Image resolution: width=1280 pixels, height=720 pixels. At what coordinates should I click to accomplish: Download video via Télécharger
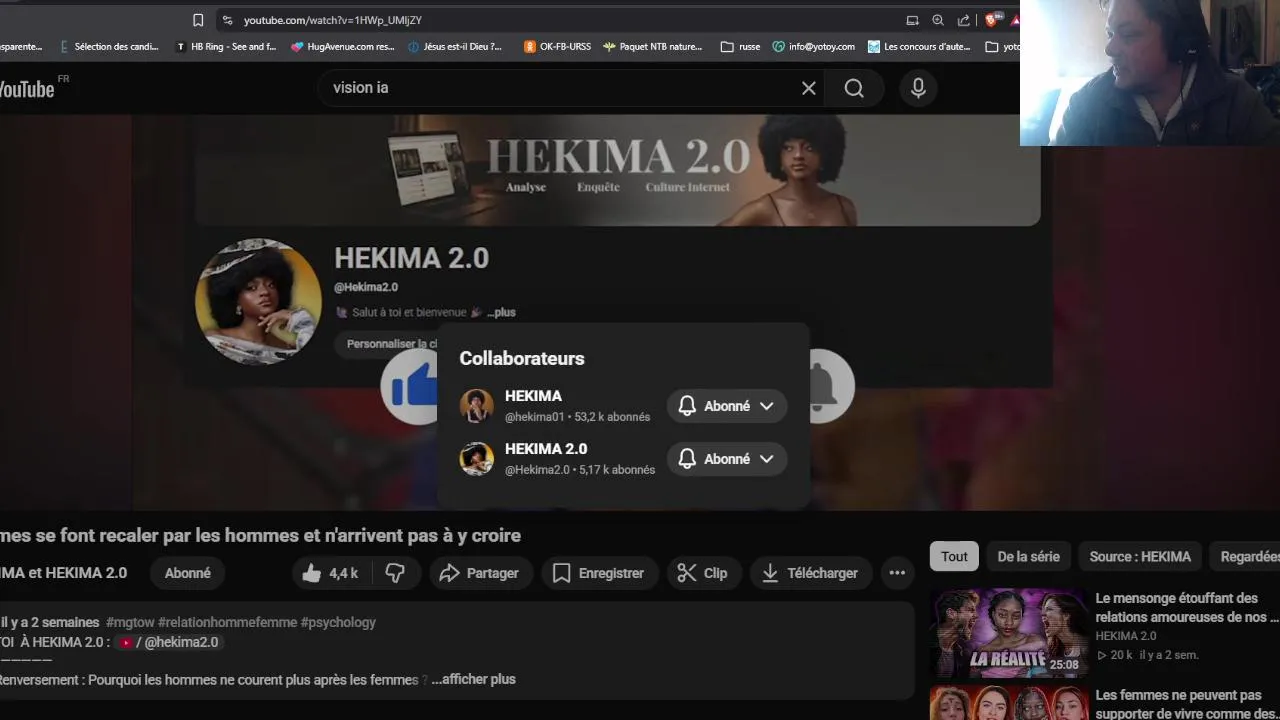810,573
